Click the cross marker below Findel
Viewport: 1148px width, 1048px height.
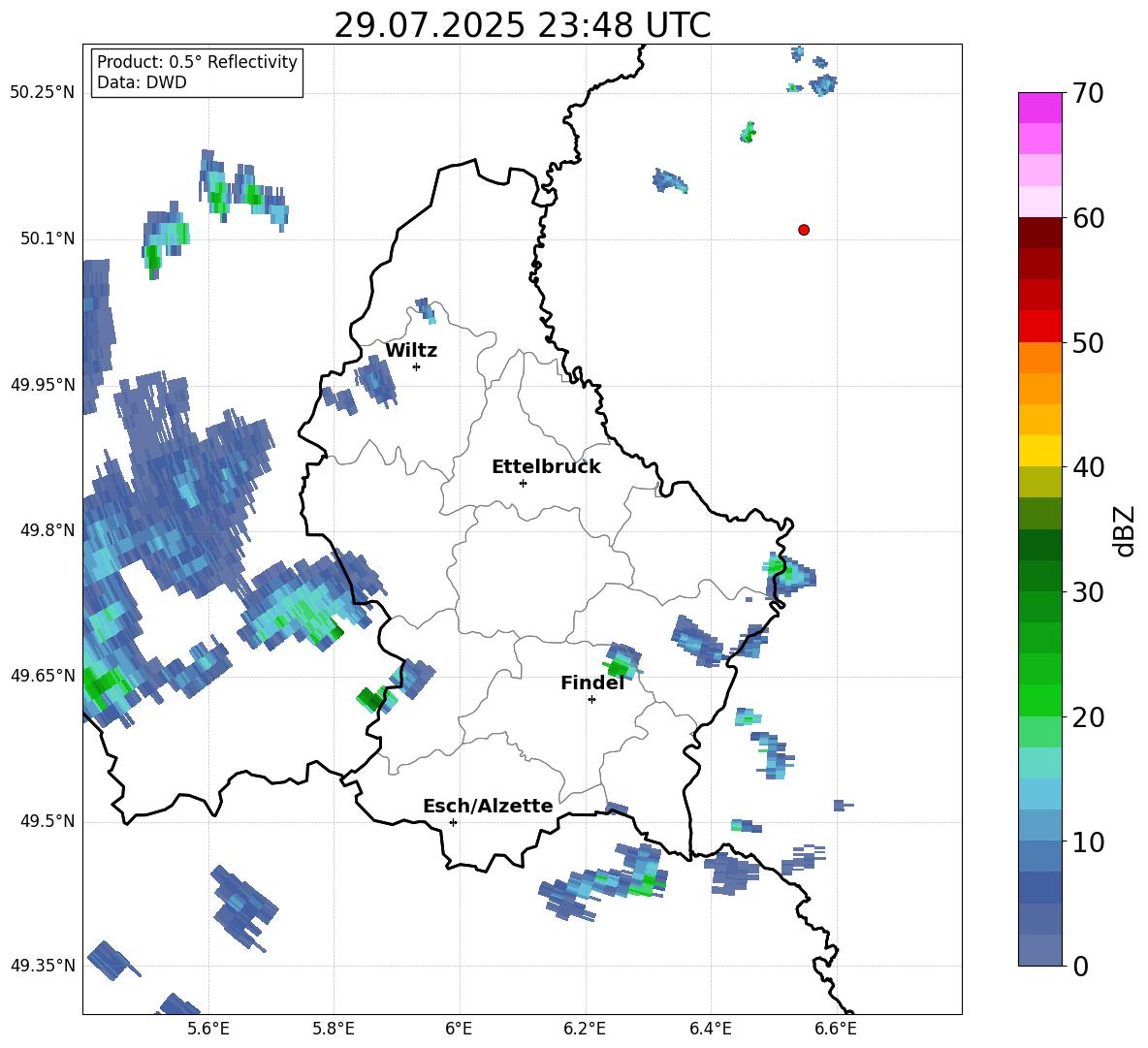tap(591, 700)
